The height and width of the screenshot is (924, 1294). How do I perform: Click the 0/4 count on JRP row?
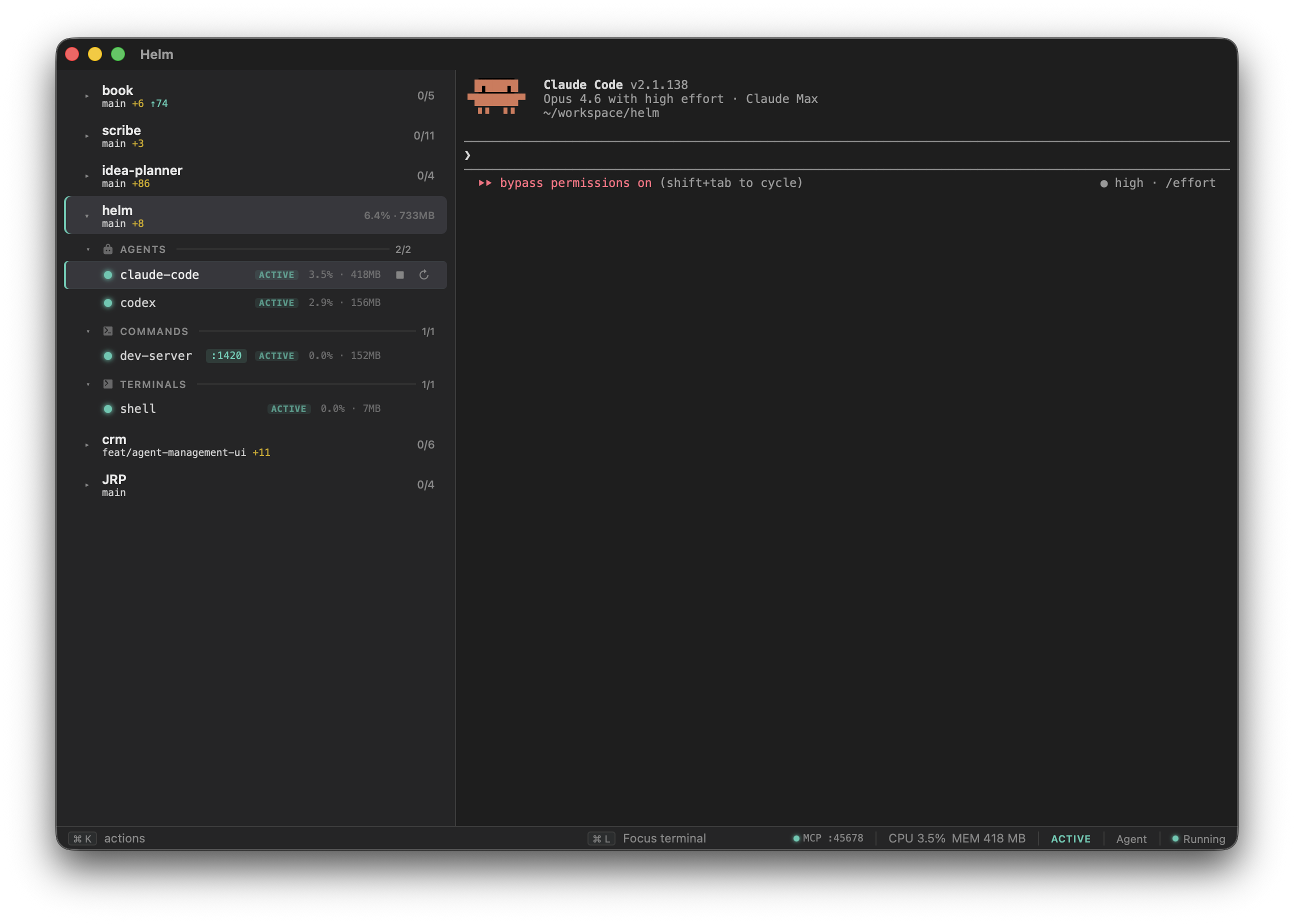(425, 484)
